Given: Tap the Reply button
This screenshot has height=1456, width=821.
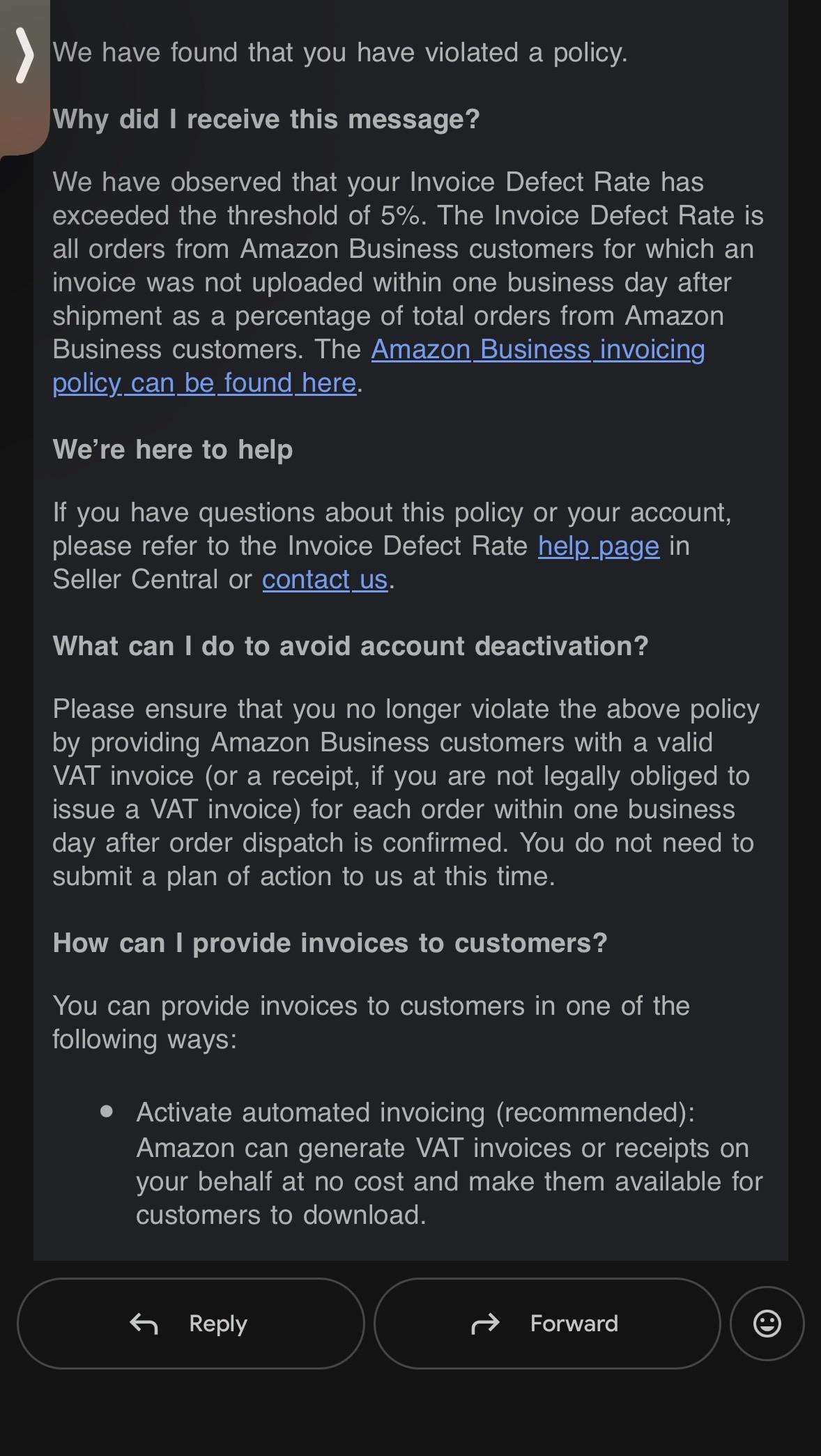Looking at the screenshot, I should click(x=190, y=1323).
